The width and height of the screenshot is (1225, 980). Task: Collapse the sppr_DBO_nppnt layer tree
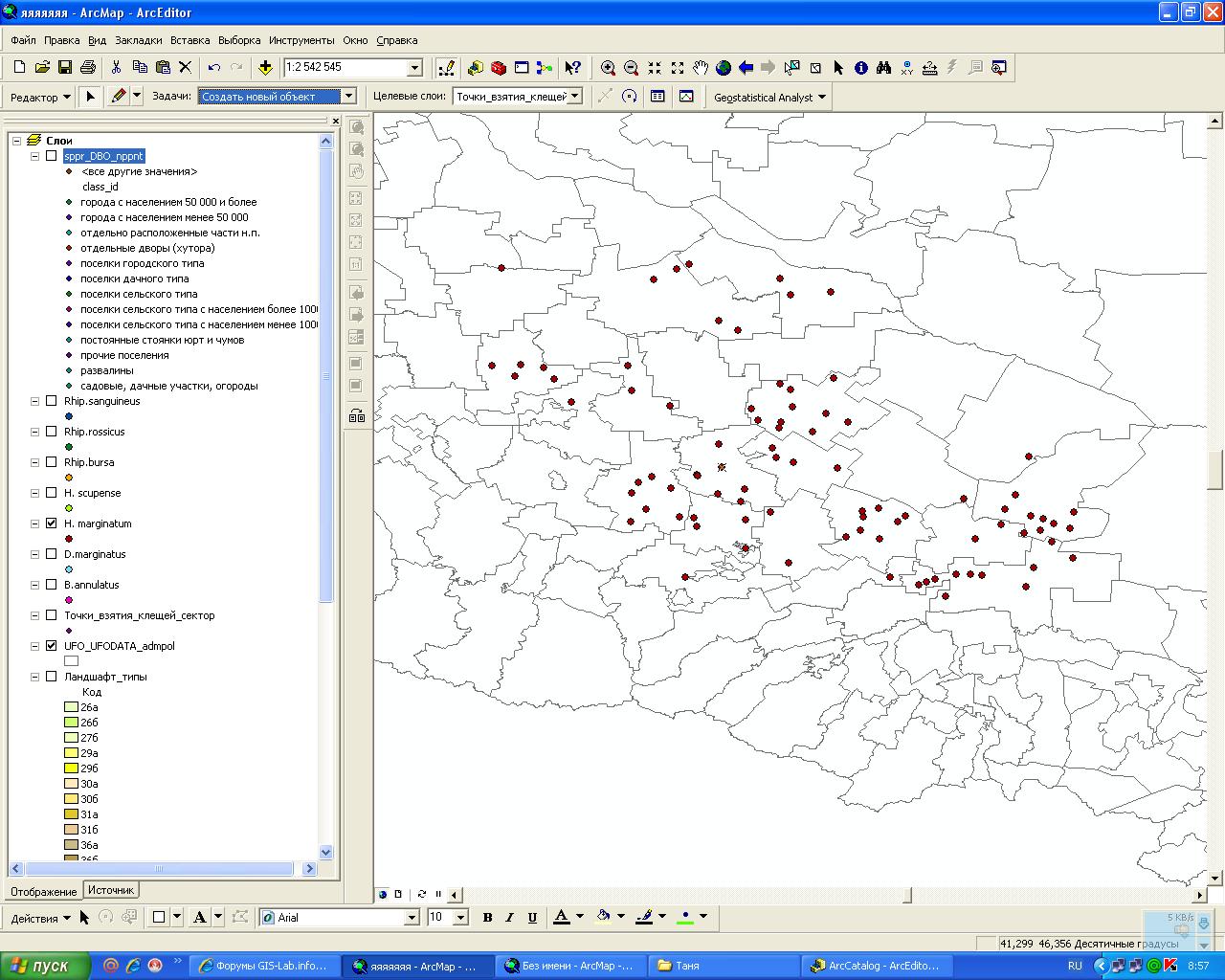pos(35,156)
